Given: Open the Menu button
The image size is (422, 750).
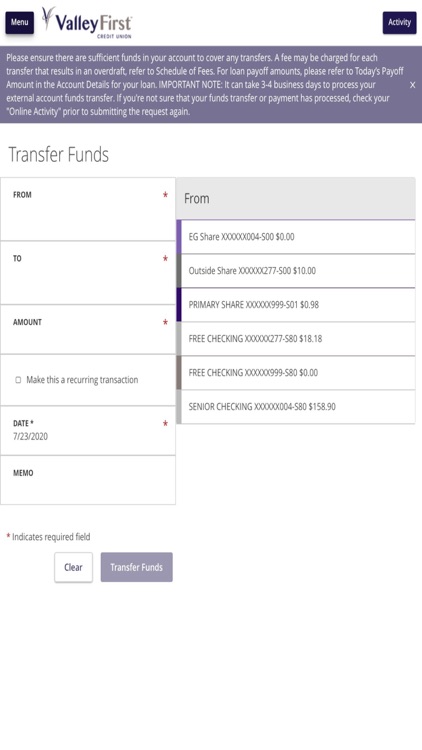Looking at the screenshot, I should coord(20,22).
